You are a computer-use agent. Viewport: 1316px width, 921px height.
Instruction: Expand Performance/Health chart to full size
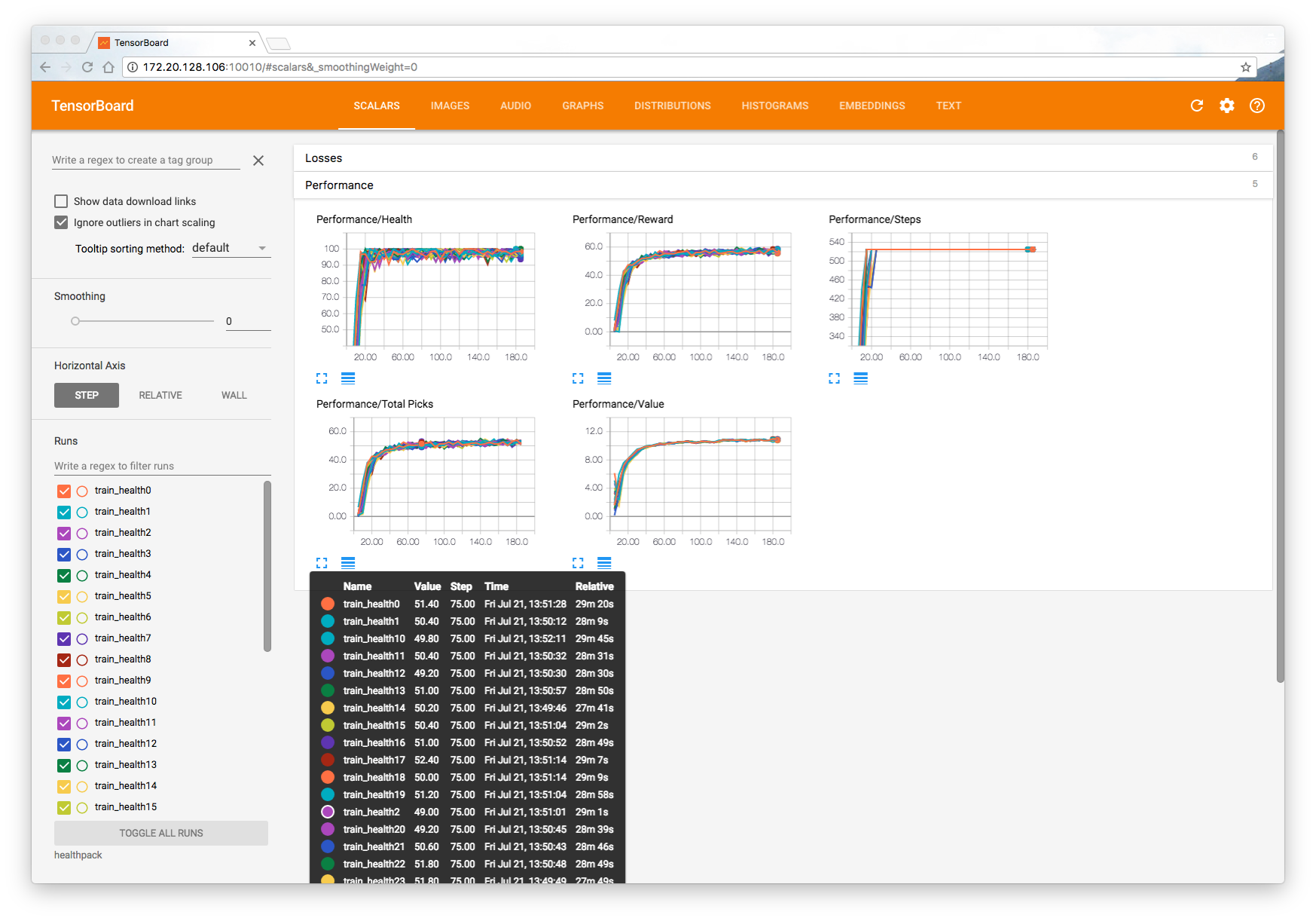tap(322, 378)
